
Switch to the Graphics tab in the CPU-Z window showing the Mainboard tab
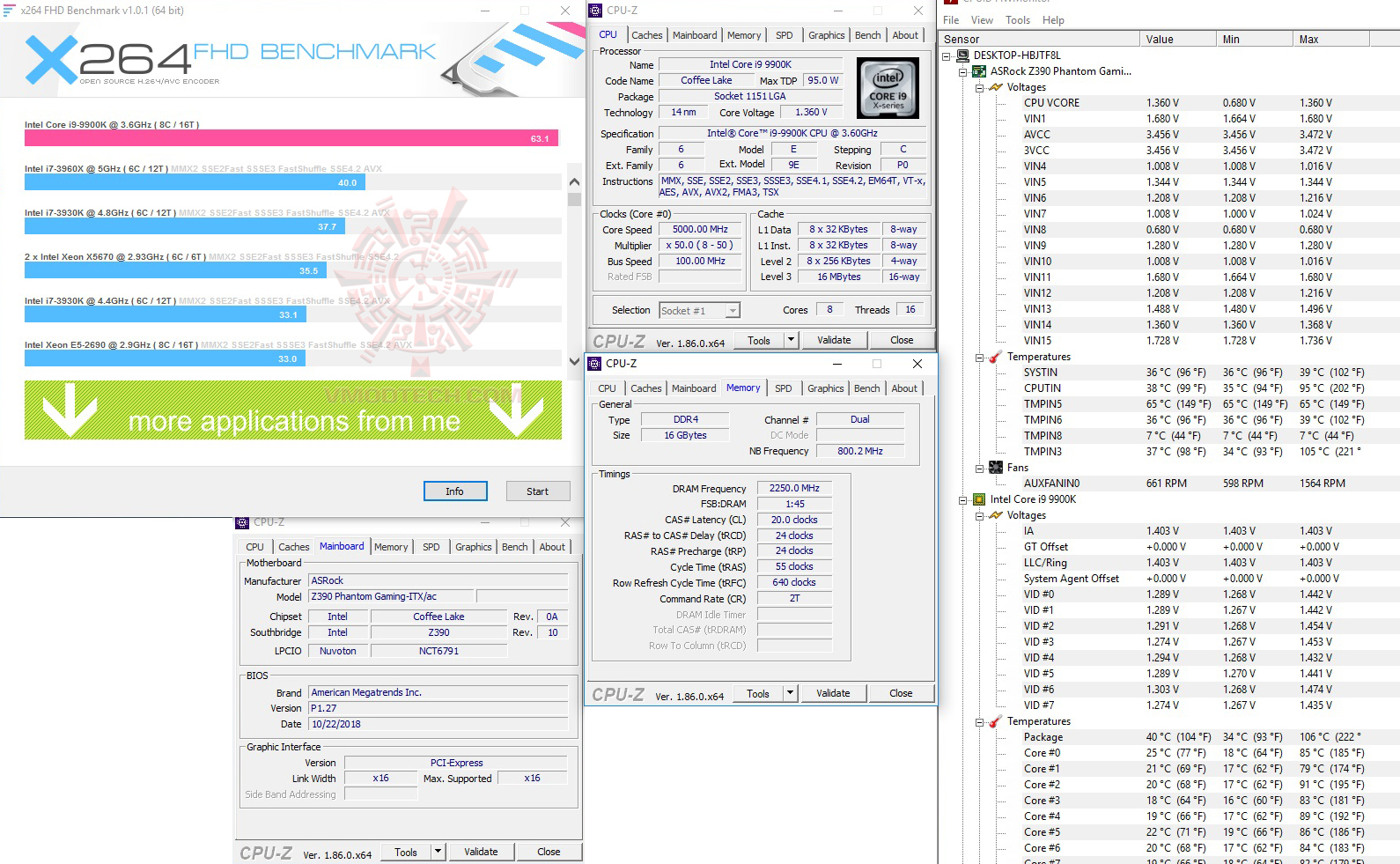point(474,547)
